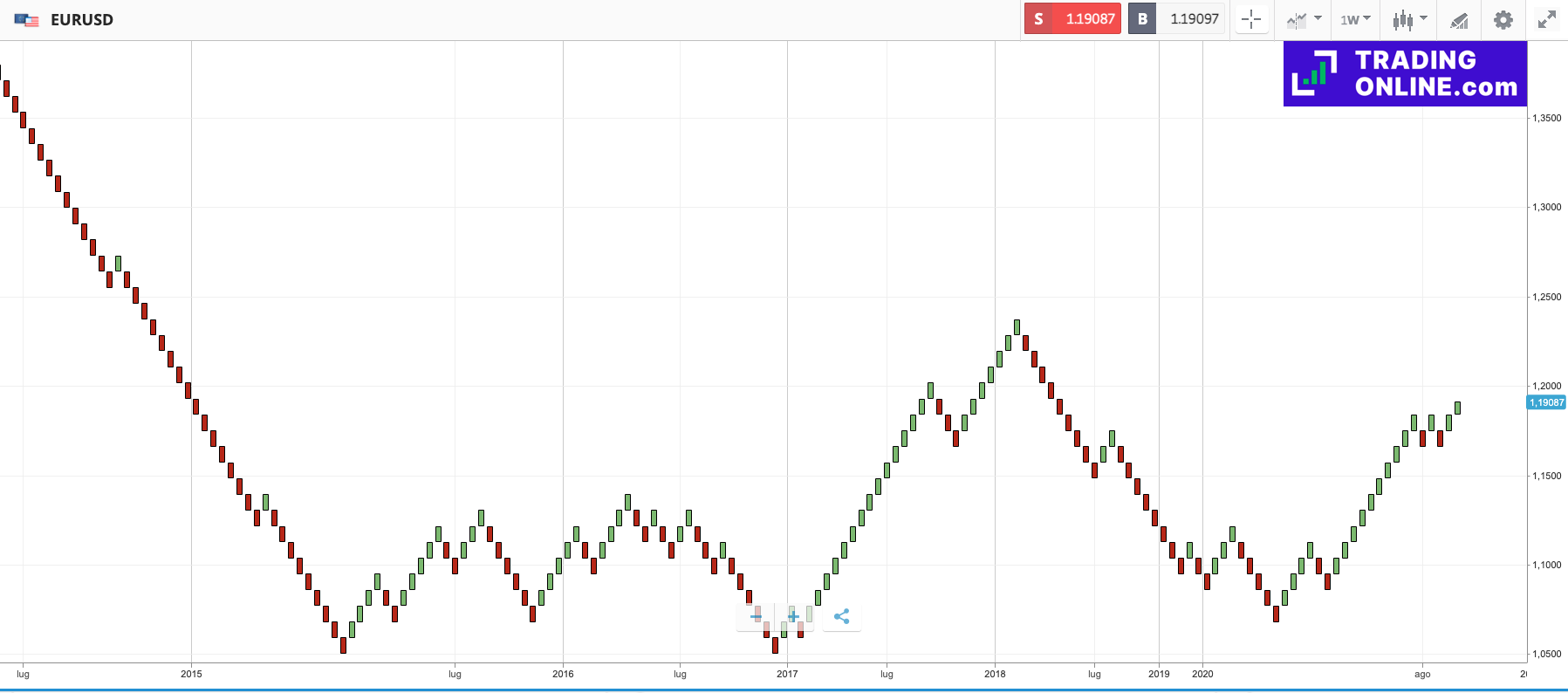This screenshot has height=693, width=1568.
Task: Click the 2019 time axis label
Action: coord(1159,674)
